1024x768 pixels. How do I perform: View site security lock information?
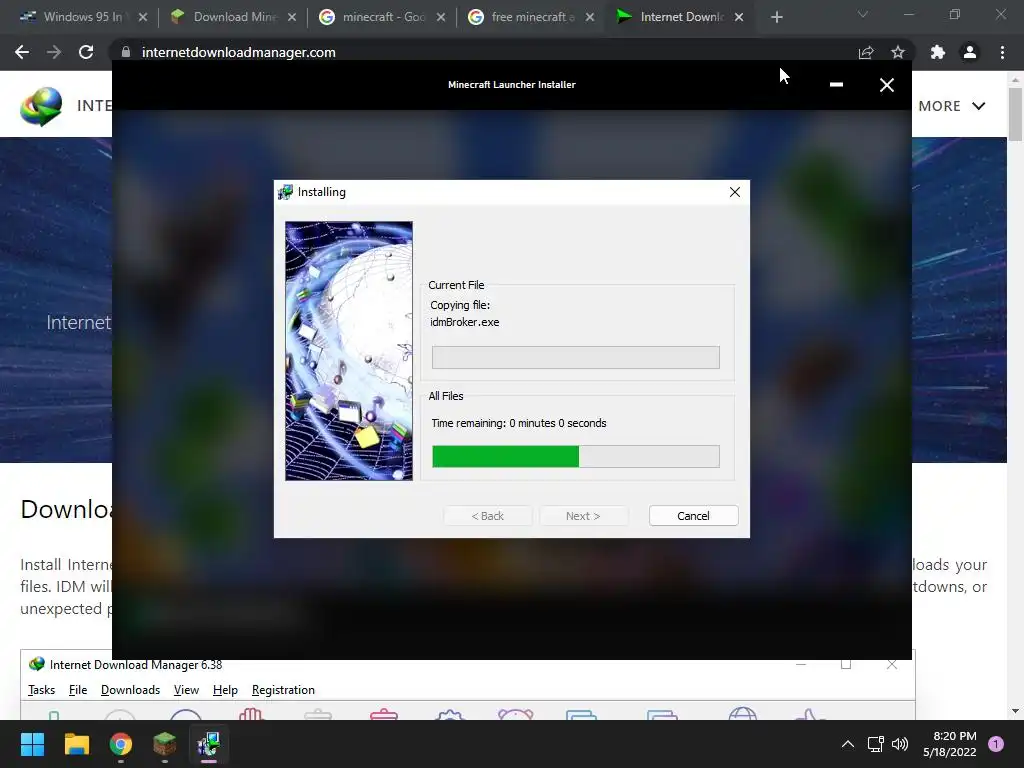tap(126, 52)
